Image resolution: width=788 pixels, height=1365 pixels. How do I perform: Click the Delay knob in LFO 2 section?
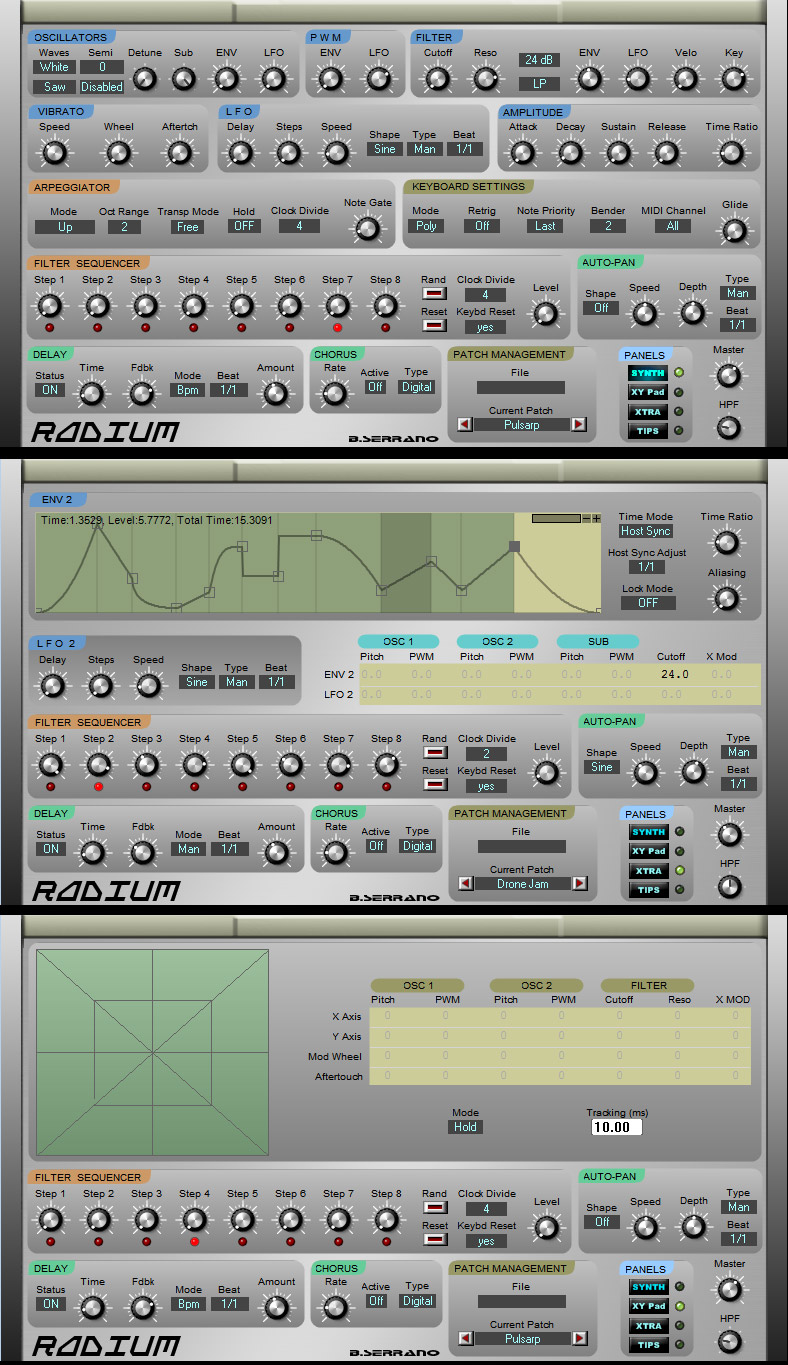[x=52, y=686]
